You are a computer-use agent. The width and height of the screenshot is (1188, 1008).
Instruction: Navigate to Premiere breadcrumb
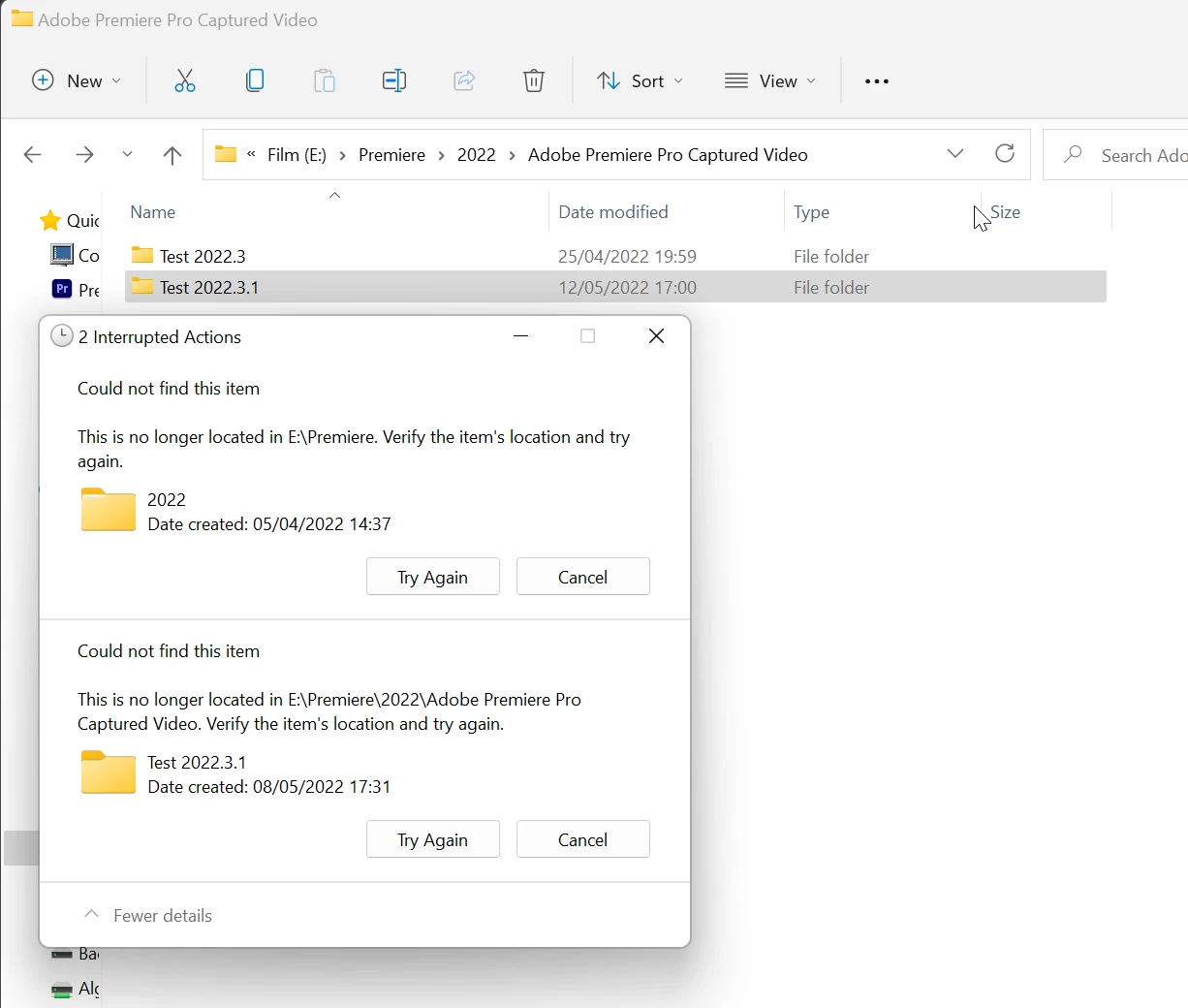[x=392, y=155]
